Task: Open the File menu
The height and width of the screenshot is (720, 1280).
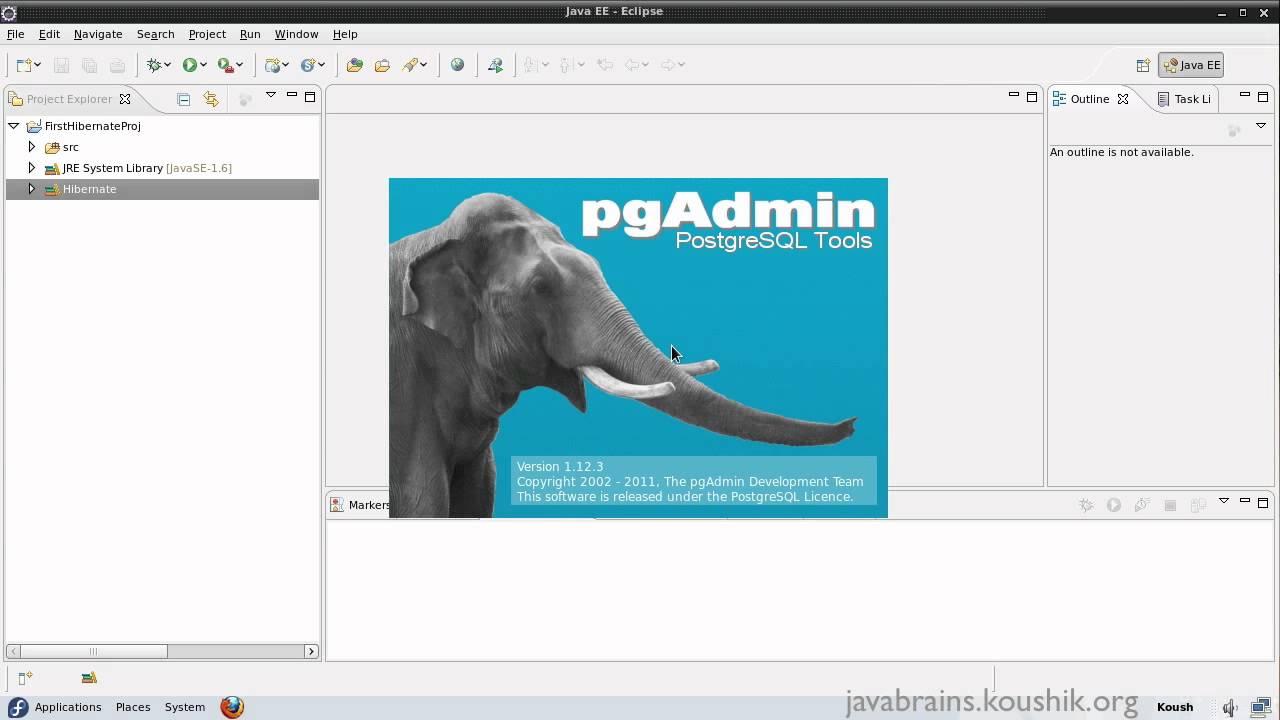Action: pyautogui.click(x=16, y=34)
